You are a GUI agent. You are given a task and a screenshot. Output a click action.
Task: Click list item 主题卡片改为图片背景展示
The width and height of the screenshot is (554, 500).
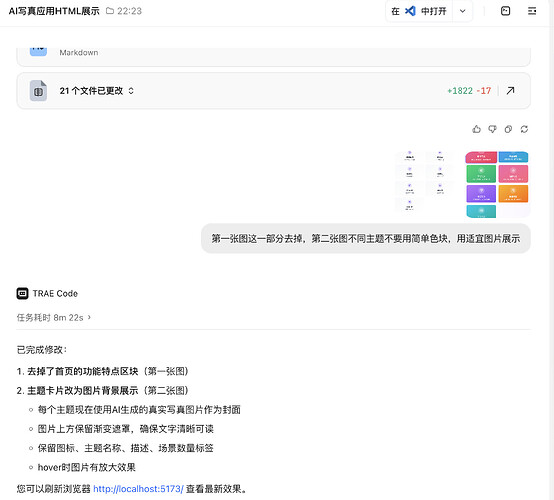point(102,390)
